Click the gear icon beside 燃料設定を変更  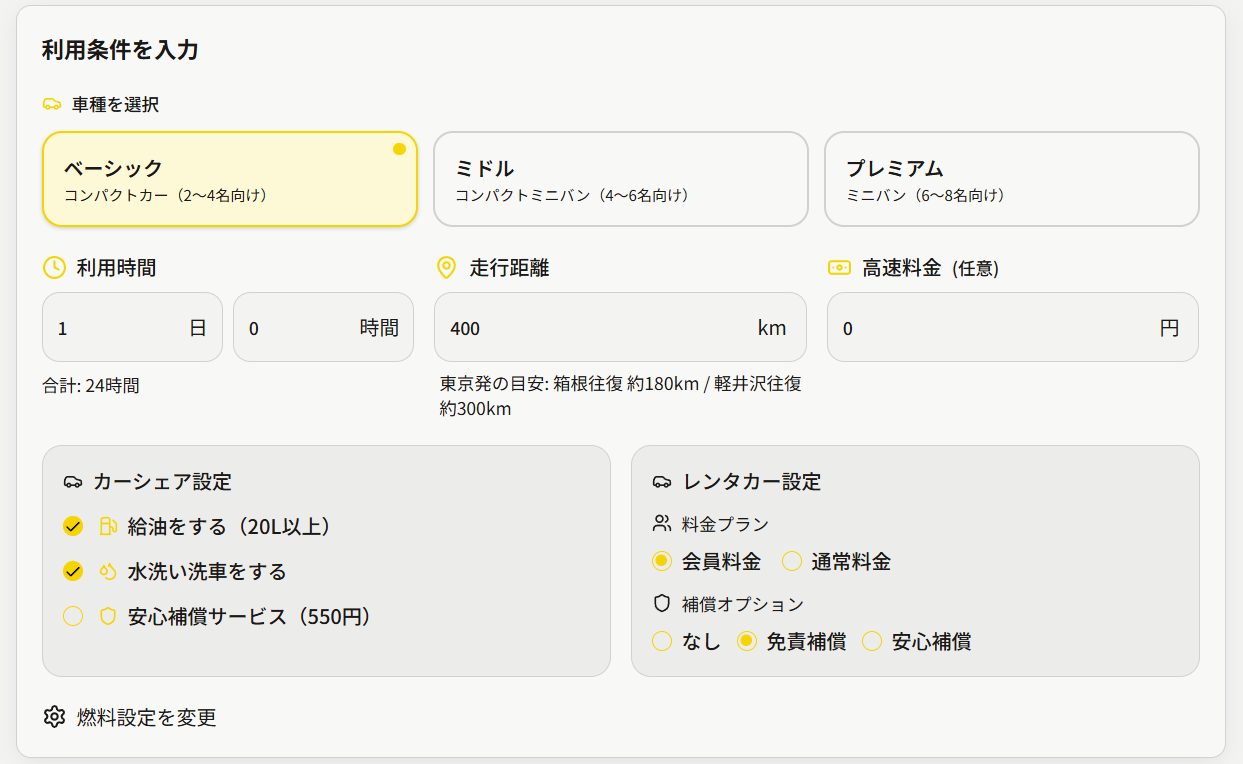coord(54,717)
